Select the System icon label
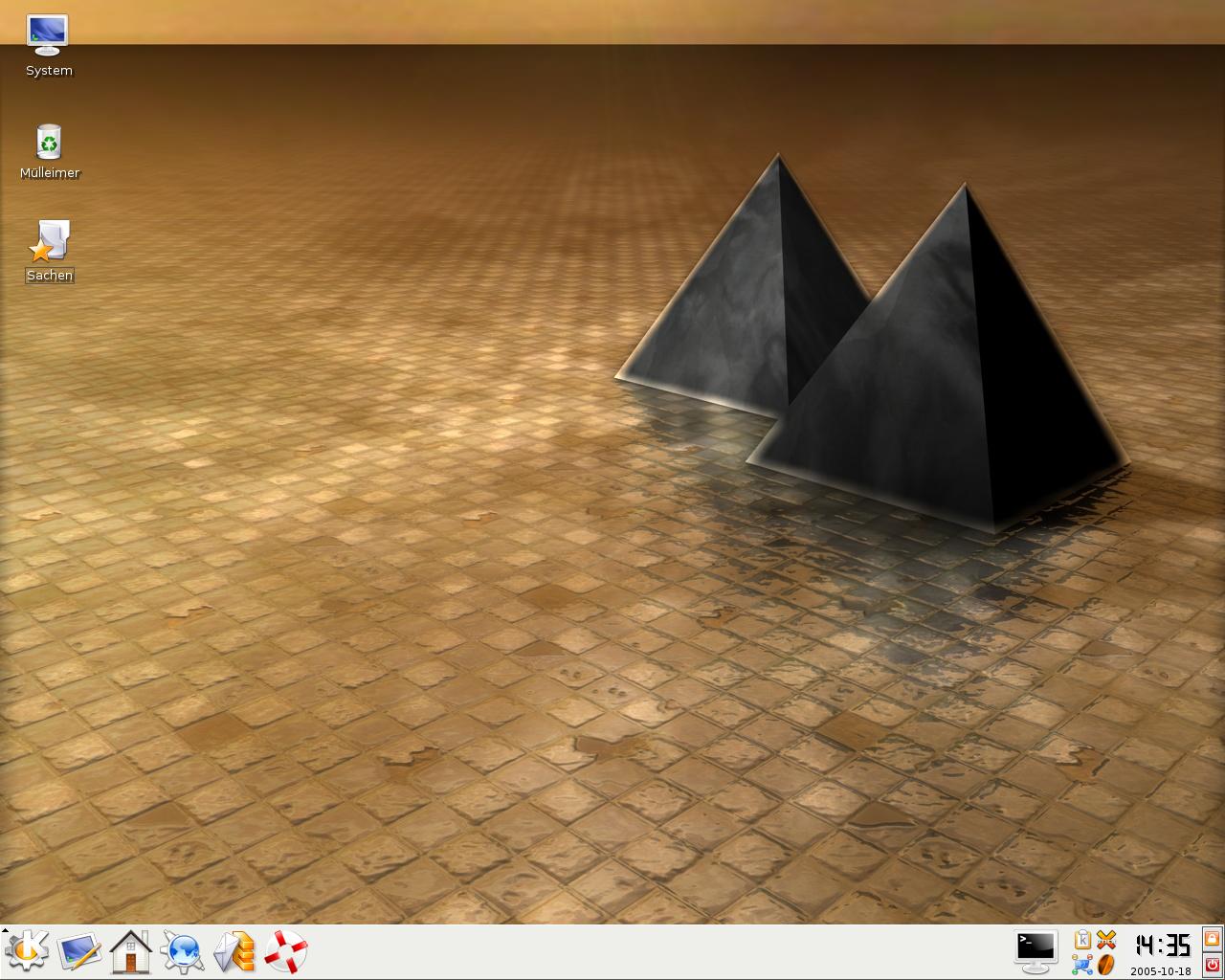 [x=49, y=71]
